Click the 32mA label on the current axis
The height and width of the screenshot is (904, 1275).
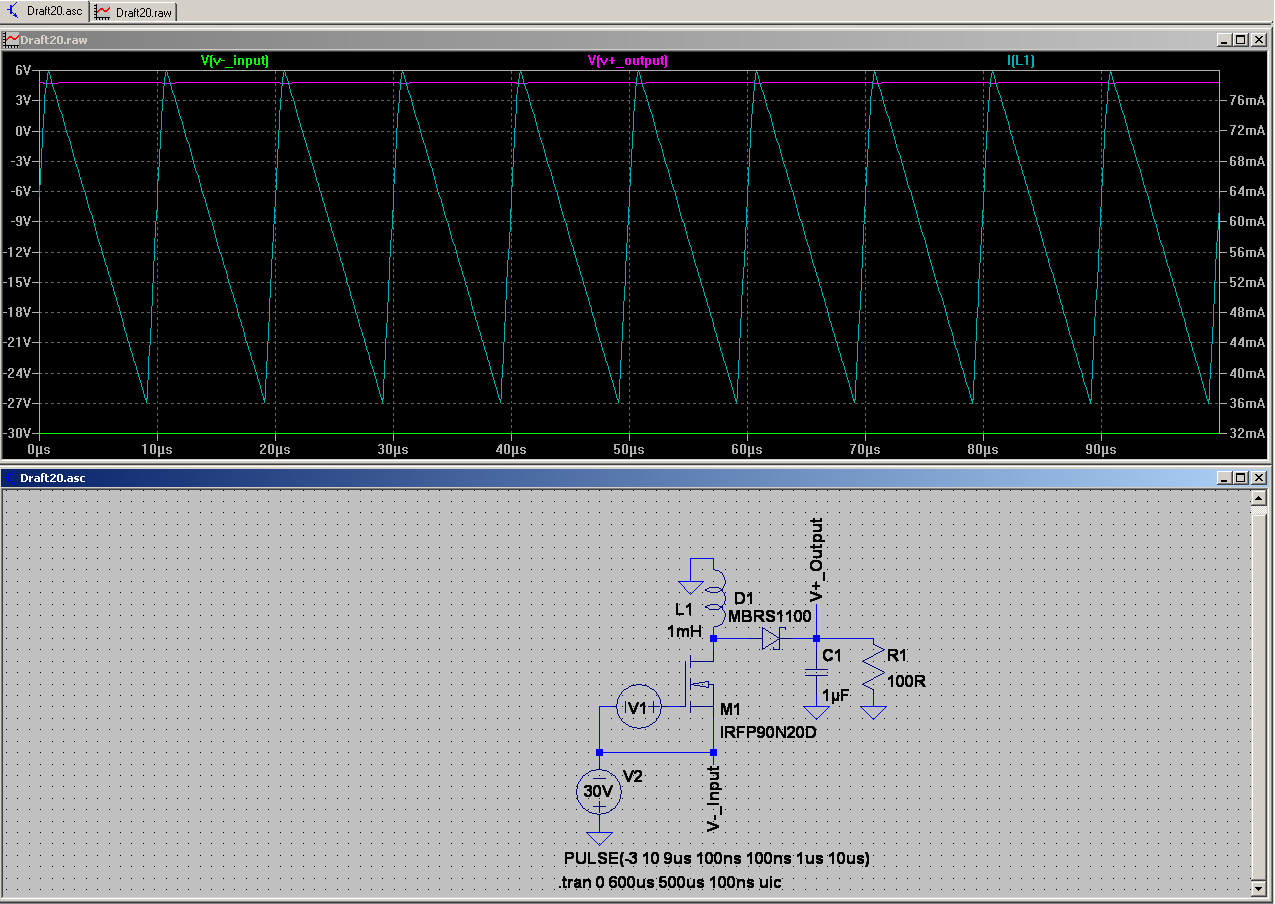(1245, 433)
